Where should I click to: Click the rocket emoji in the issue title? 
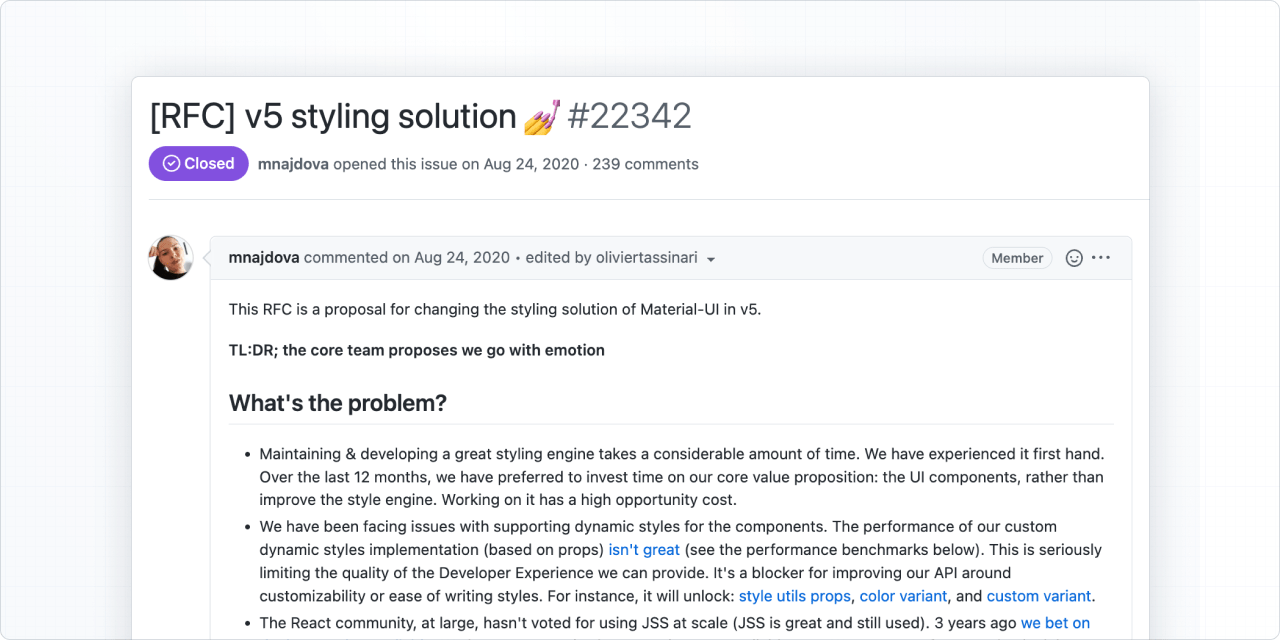[x=540, y=115]
